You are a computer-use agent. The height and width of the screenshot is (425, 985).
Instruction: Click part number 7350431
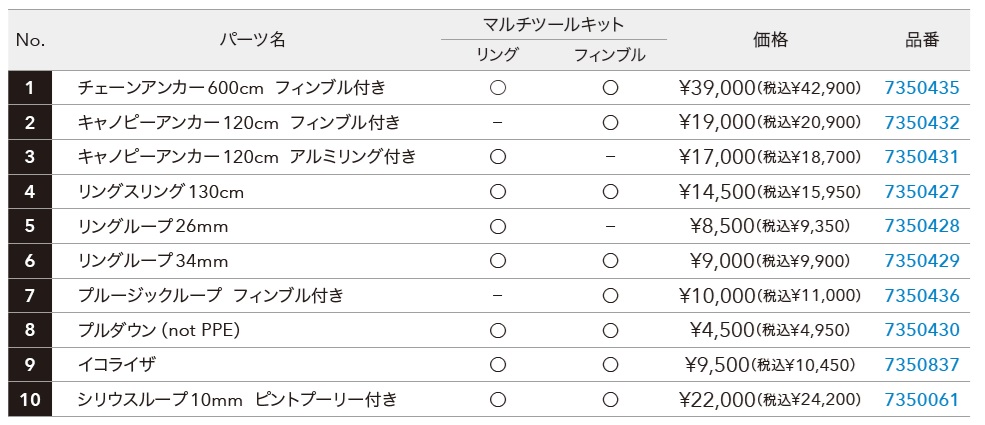(922, 157)
